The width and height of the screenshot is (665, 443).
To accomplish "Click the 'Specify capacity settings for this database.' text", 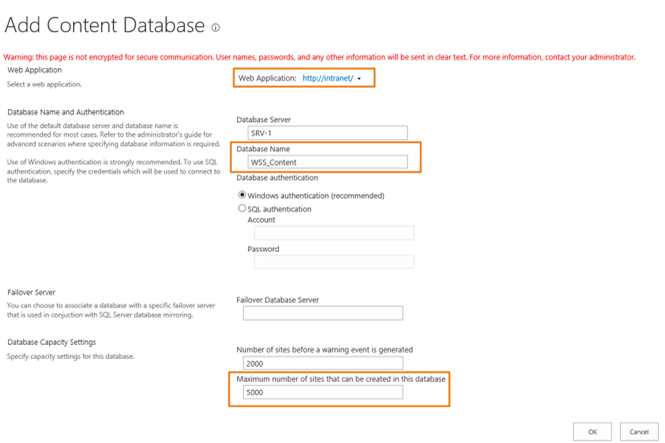I will click(x=70, y=357).
